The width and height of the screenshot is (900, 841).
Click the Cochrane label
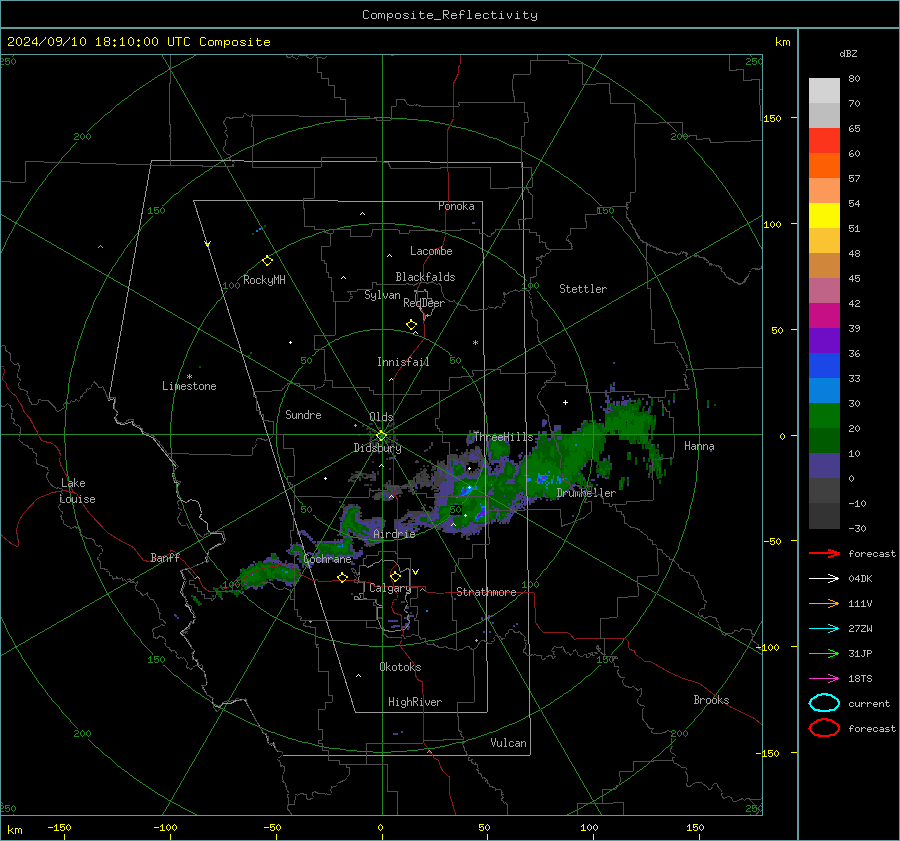(x=327, y=559)
